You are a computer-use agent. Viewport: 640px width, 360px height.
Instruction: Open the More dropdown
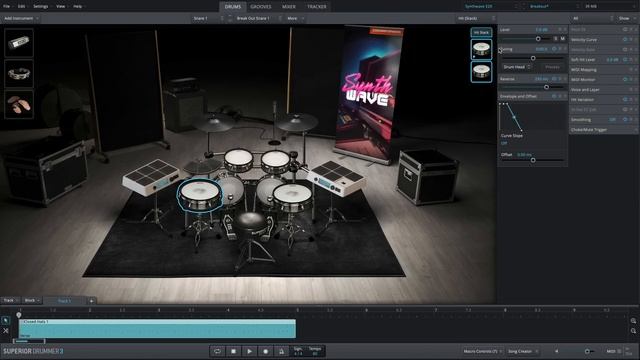(x=296, y=18)
